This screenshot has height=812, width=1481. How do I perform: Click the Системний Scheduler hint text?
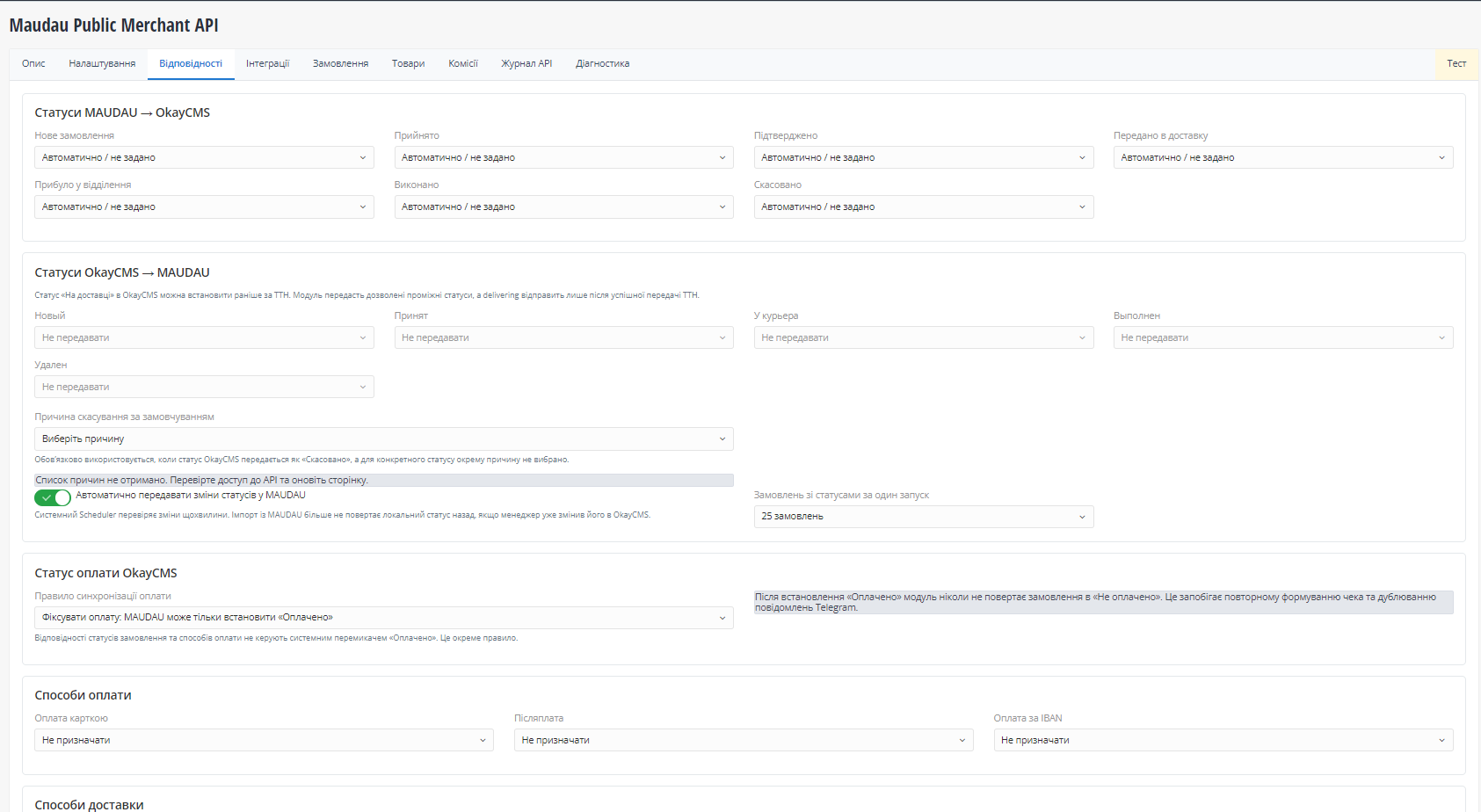coord(343,515)
